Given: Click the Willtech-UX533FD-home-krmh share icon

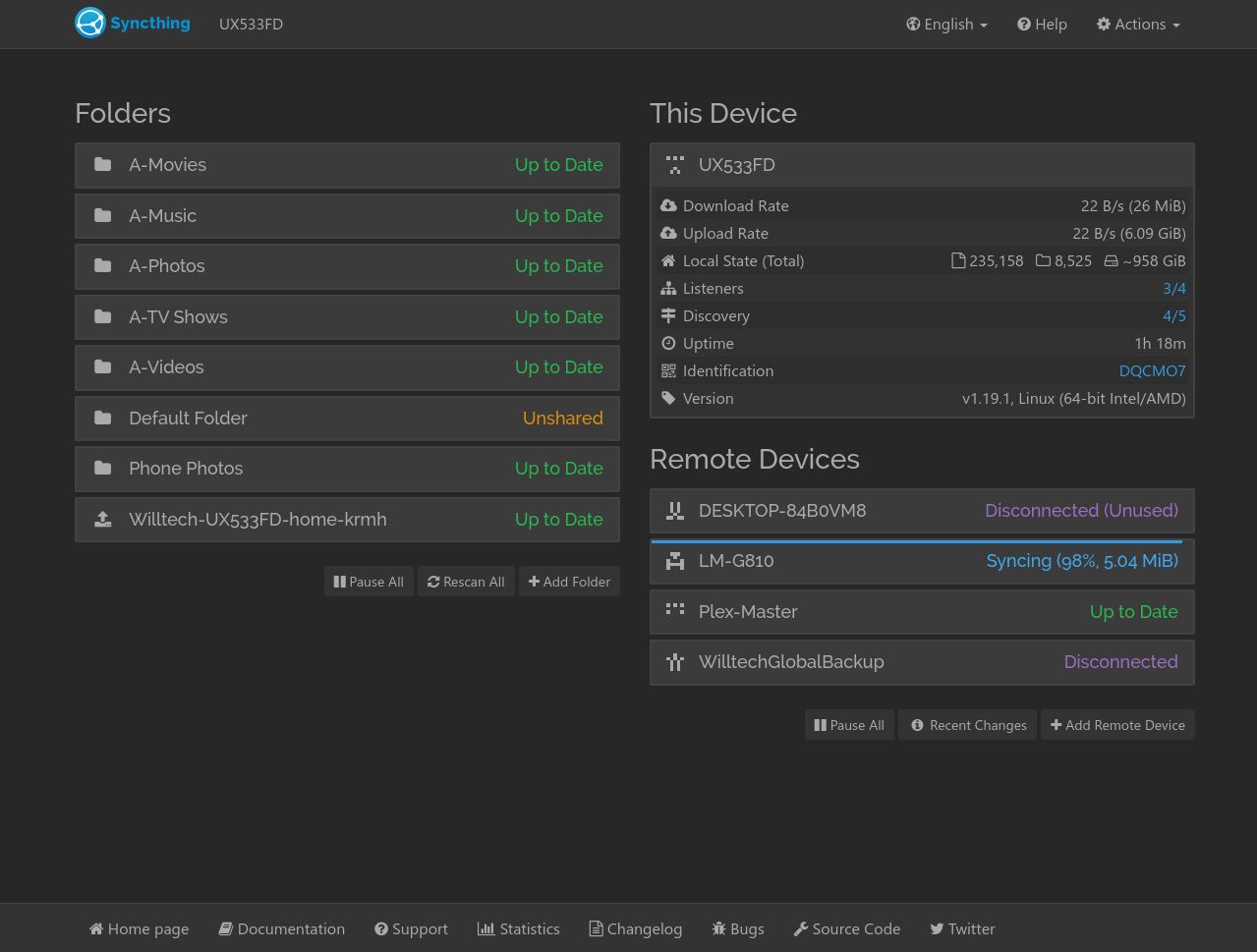Looking at the screenshot, I should coord(102,519).
